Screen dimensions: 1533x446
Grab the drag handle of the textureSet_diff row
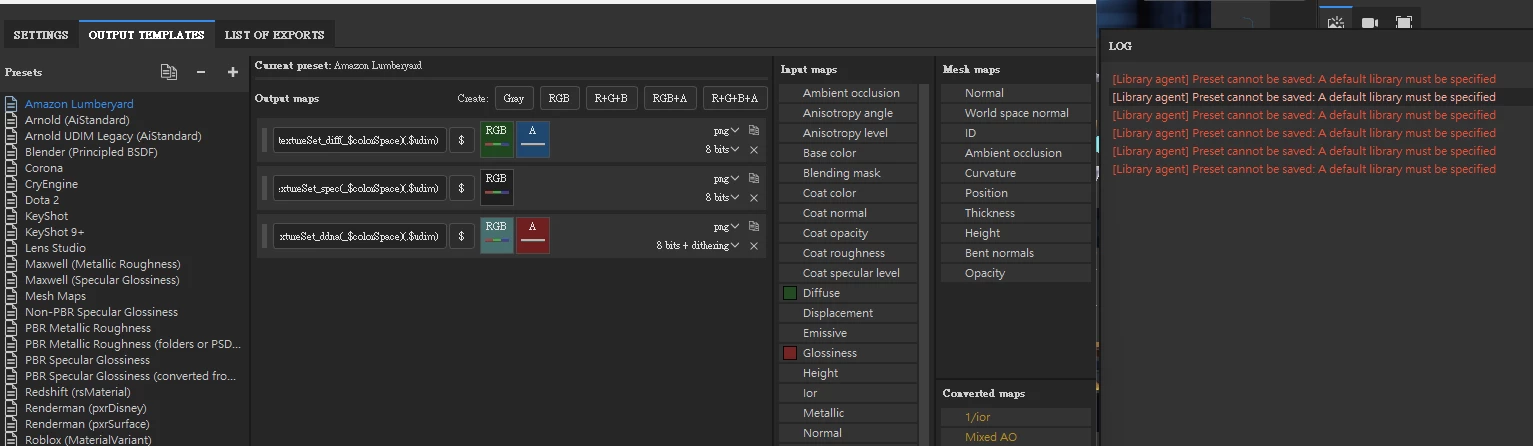[x=265, y=140]
